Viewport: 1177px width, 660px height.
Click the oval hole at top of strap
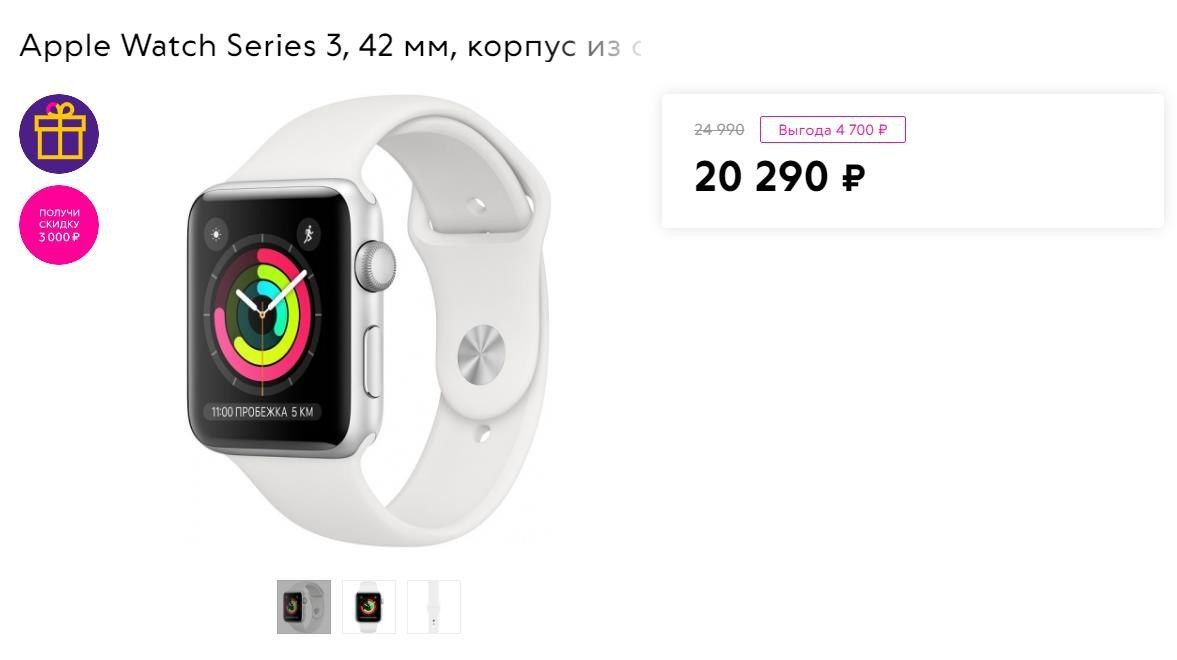476,204
